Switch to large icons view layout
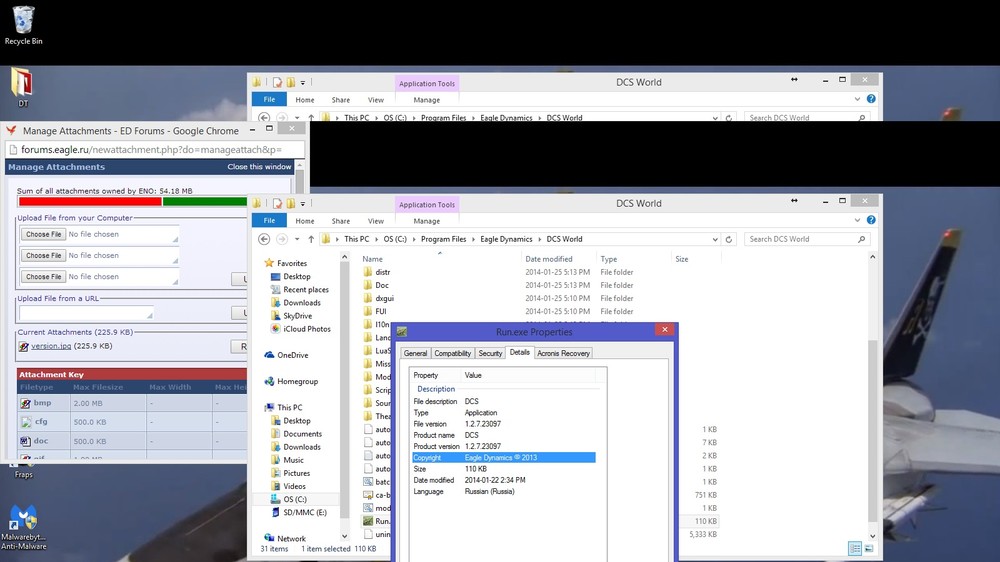The width and height of the screenshot is (1000, 562). (x=869, y=549)
